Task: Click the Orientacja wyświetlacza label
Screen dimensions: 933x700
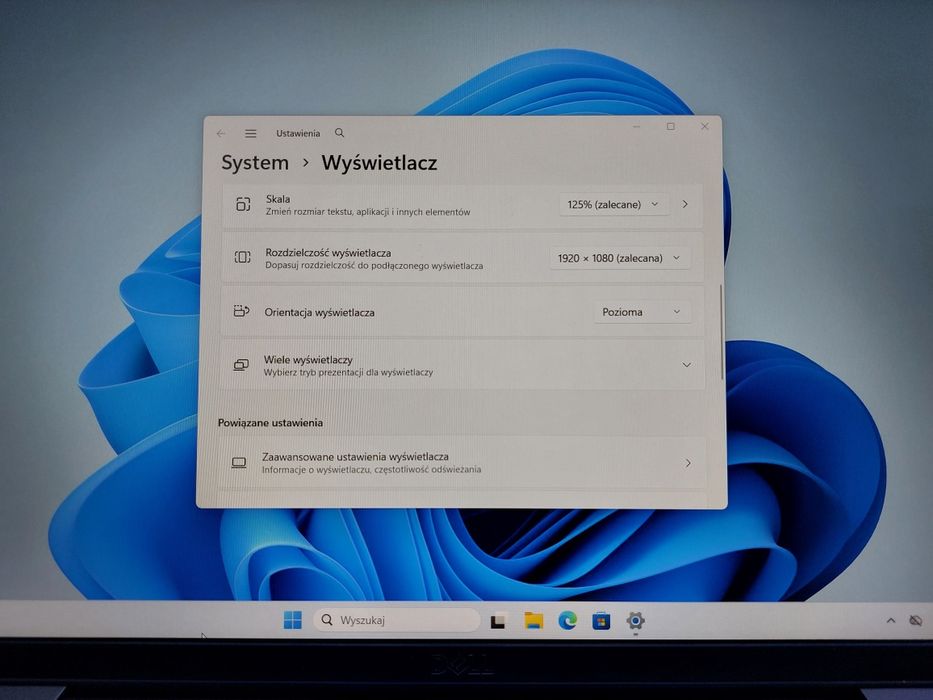Action: 320,312
